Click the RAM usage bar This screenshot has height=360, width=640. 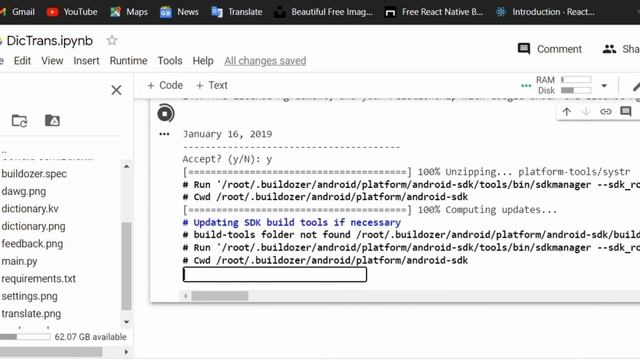tap(576, 80)
